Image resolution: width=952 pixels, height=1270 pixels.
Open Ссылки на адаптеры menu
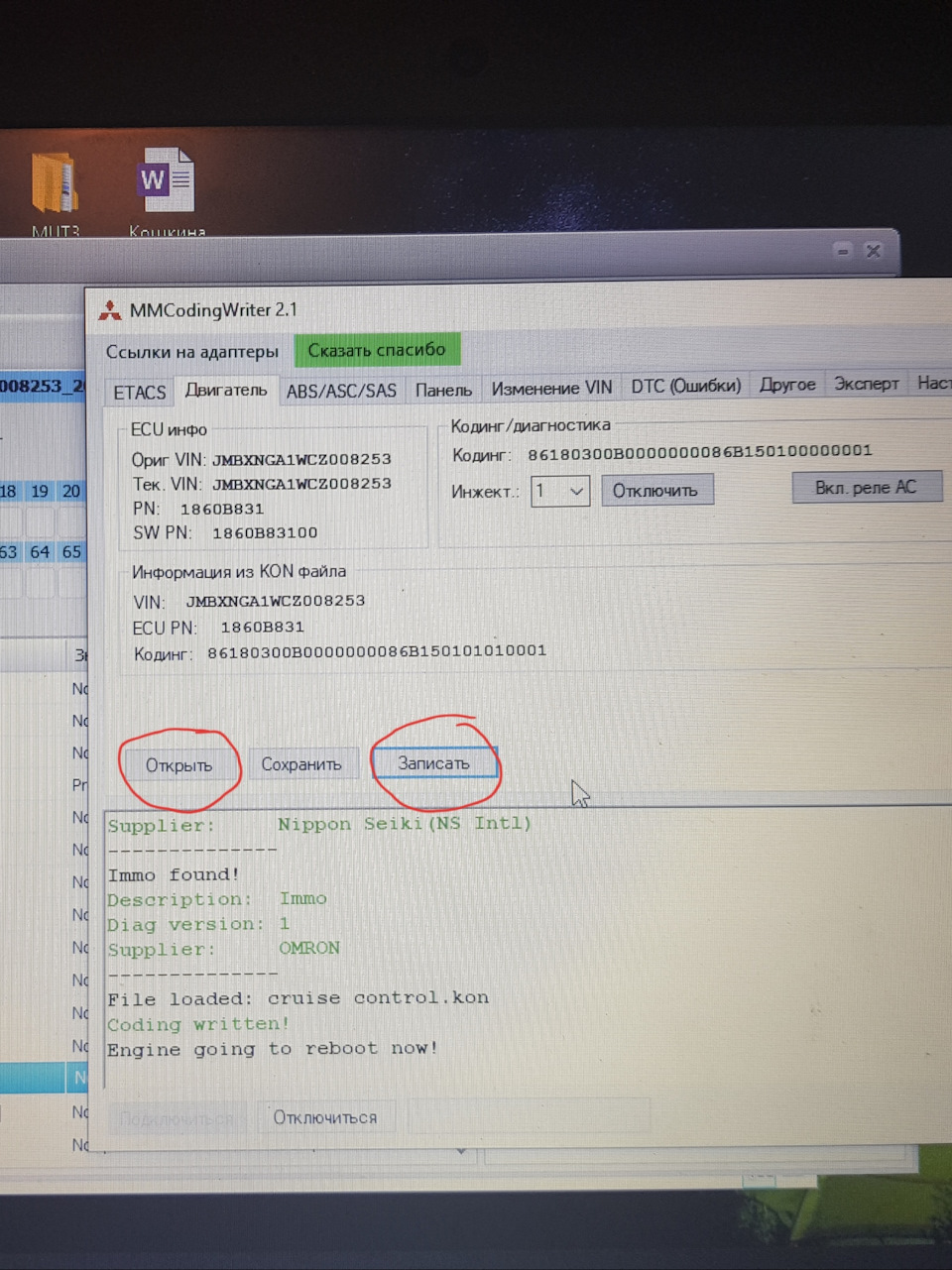coord(192,352)
